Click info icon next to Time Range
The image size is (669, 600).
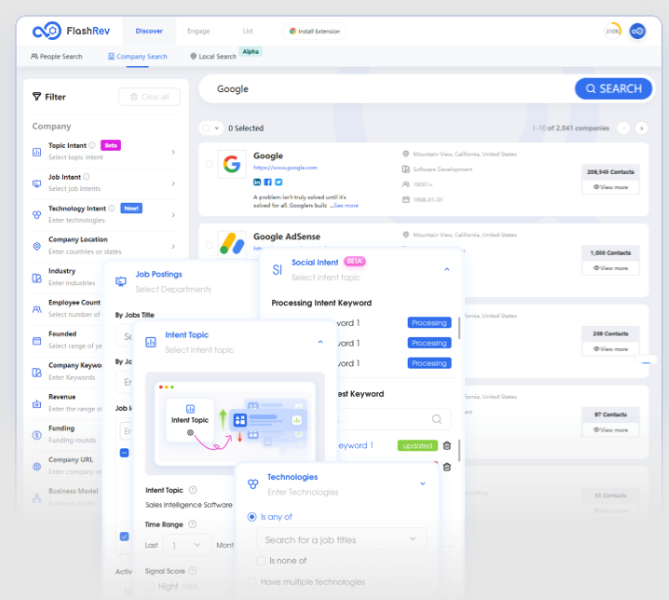[192, 524]
